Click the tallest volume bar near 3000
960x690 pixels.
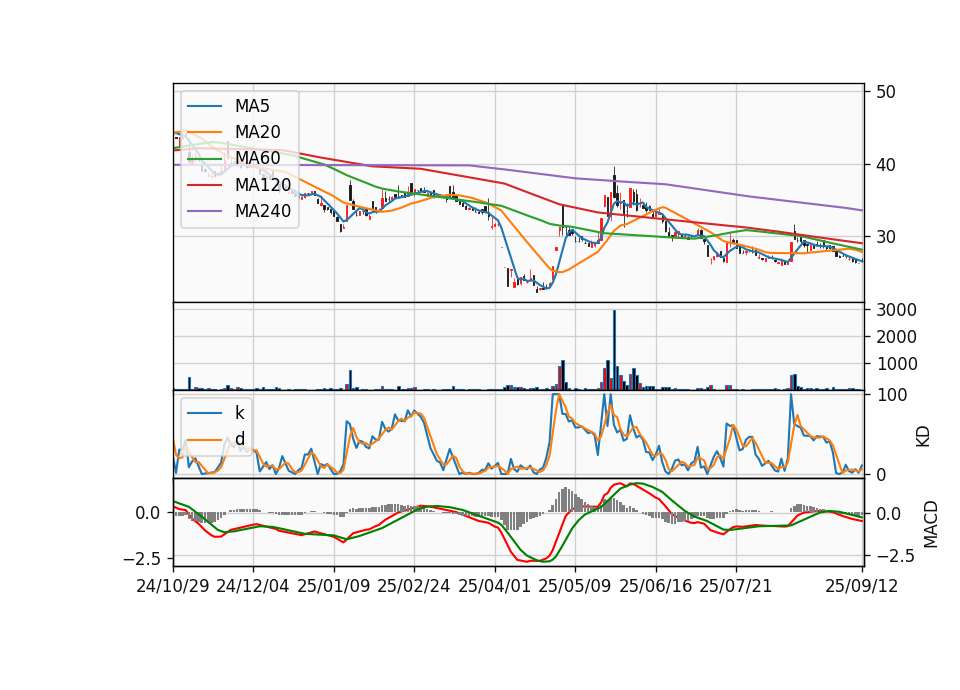click(615, 350)
